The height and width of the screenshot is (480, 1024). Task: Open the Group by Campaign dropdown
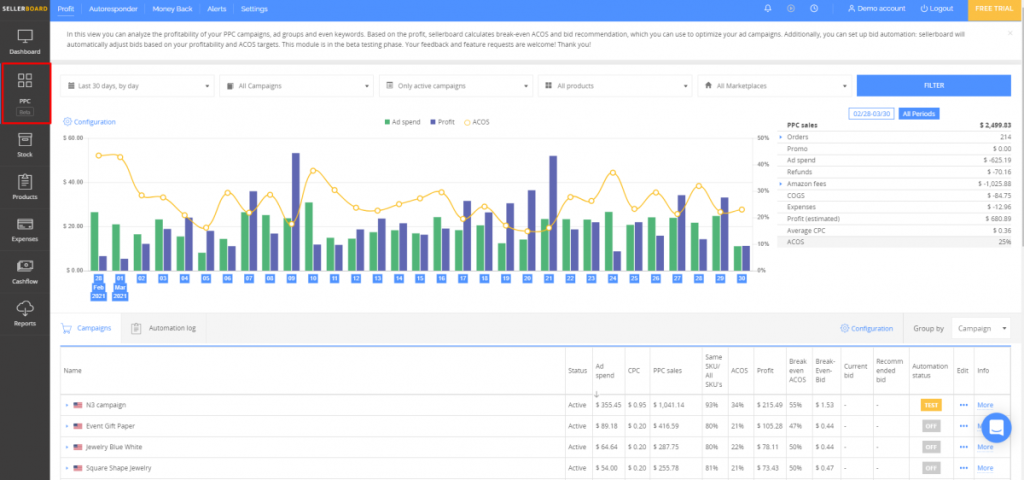click(x=981, y=328)
